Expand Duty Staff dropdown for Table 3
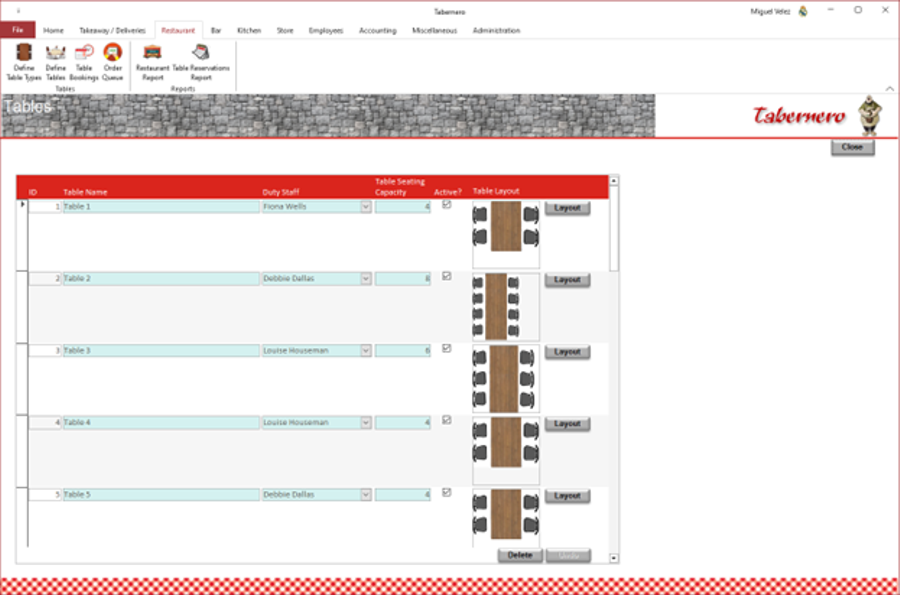Screen dimensions: 900x595 point(366,351)
